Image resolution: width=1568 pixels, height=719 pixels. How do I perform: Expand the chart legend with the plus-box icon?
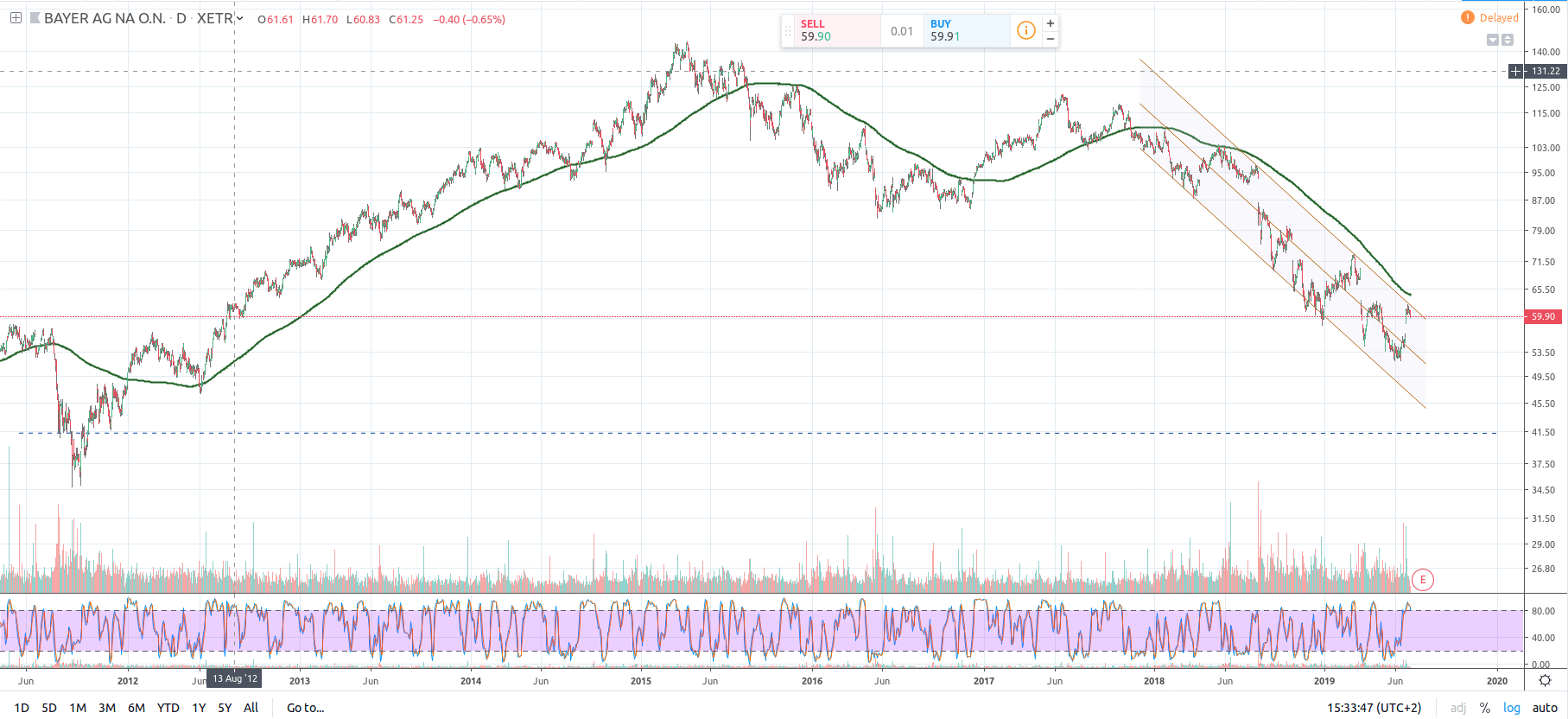(16, 18)
